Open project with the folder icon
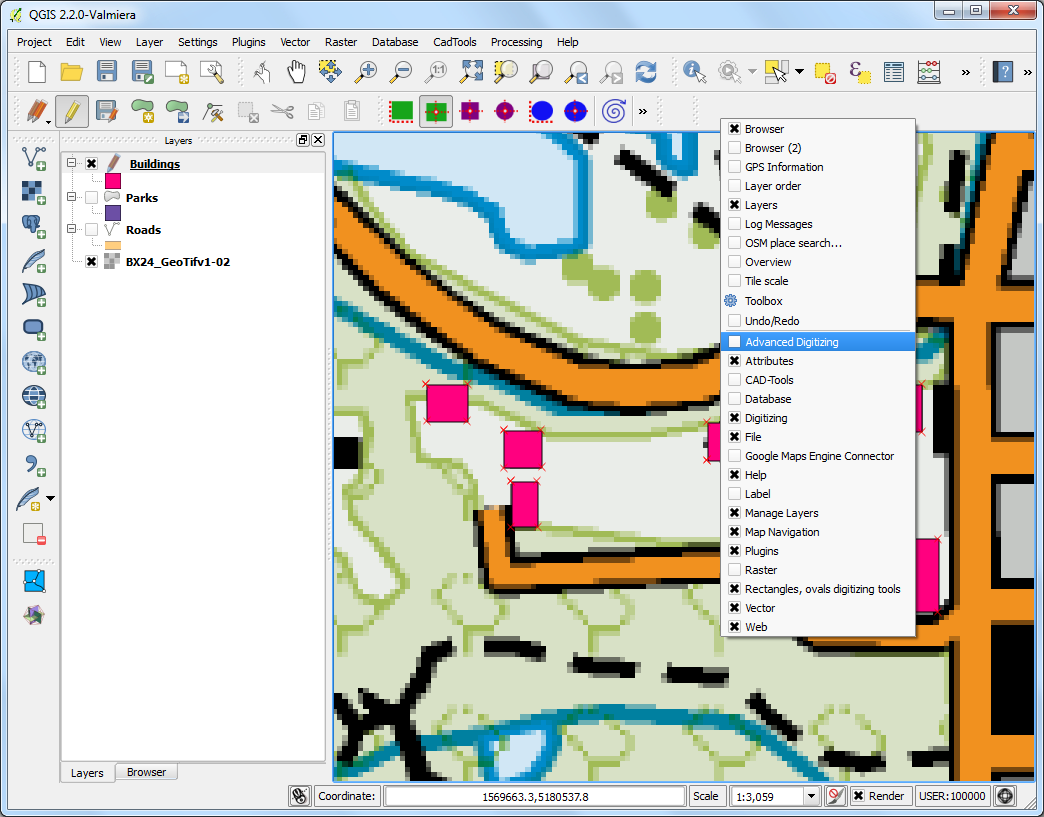This screenshot has width=1044, height=817. 71,72
